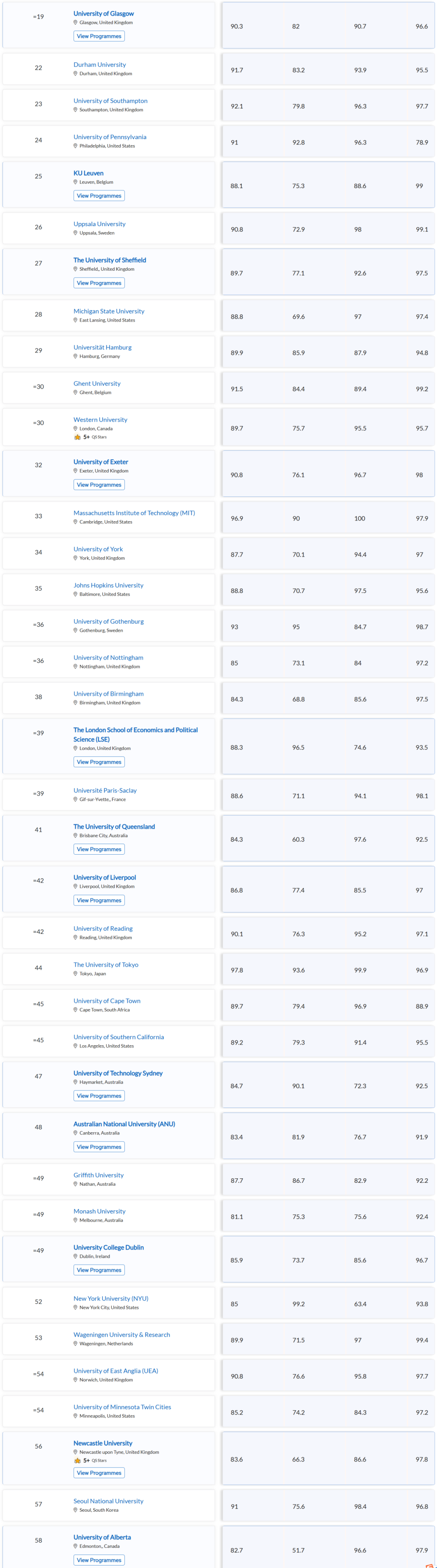Viewport: 437px width, 1568px height.
Task: Open Durham University page link
Action: tap(100, 64)
